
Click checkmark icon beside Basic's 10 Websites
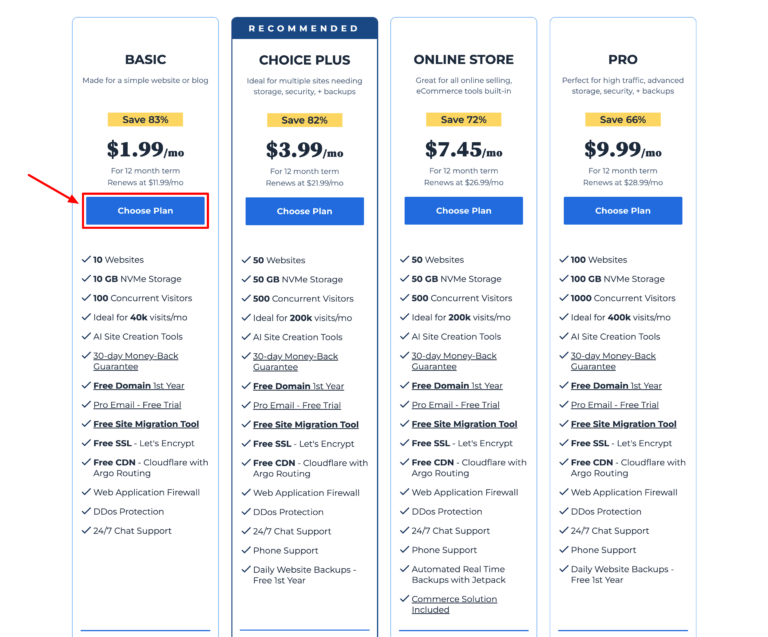(x=86, y=260)
